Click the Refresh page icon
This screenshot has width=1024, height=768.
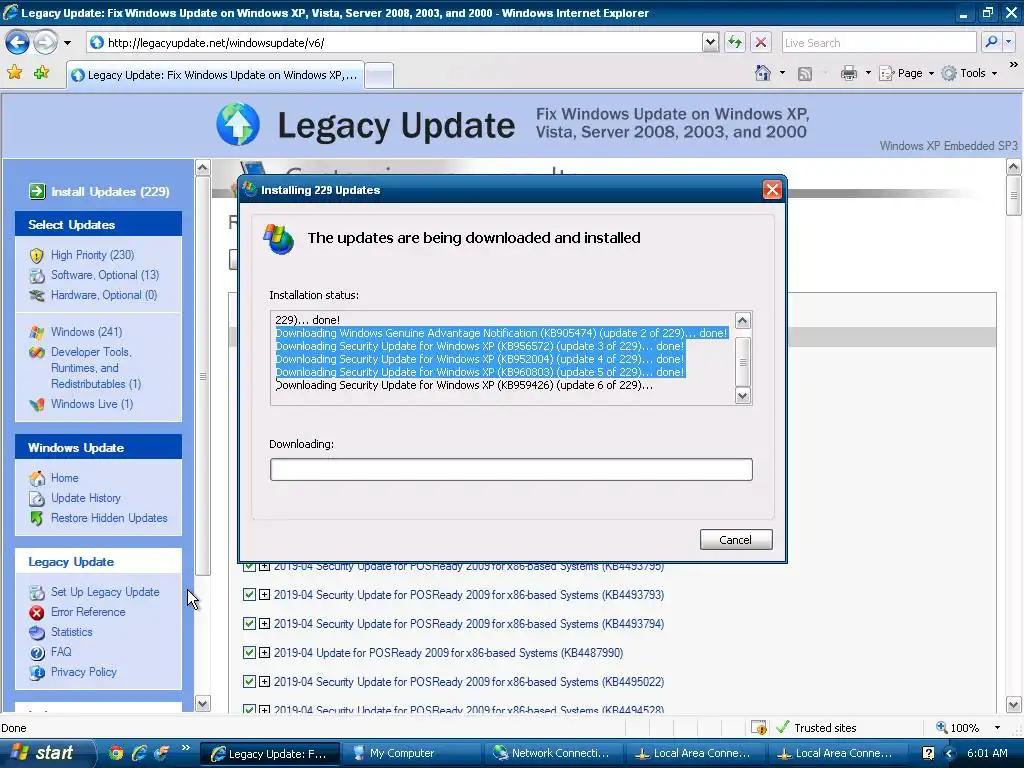(x=735, y=42)
